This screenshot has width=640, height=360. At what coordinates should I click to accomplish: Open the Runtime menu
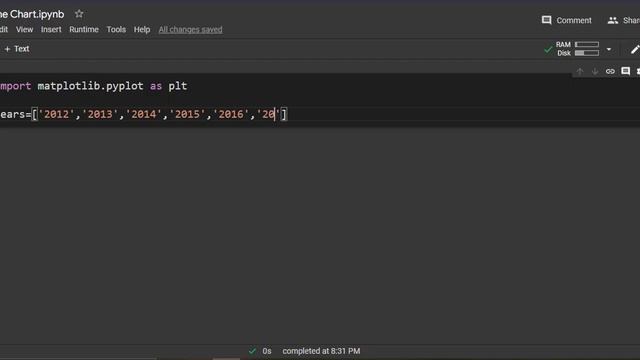(84, 29)
